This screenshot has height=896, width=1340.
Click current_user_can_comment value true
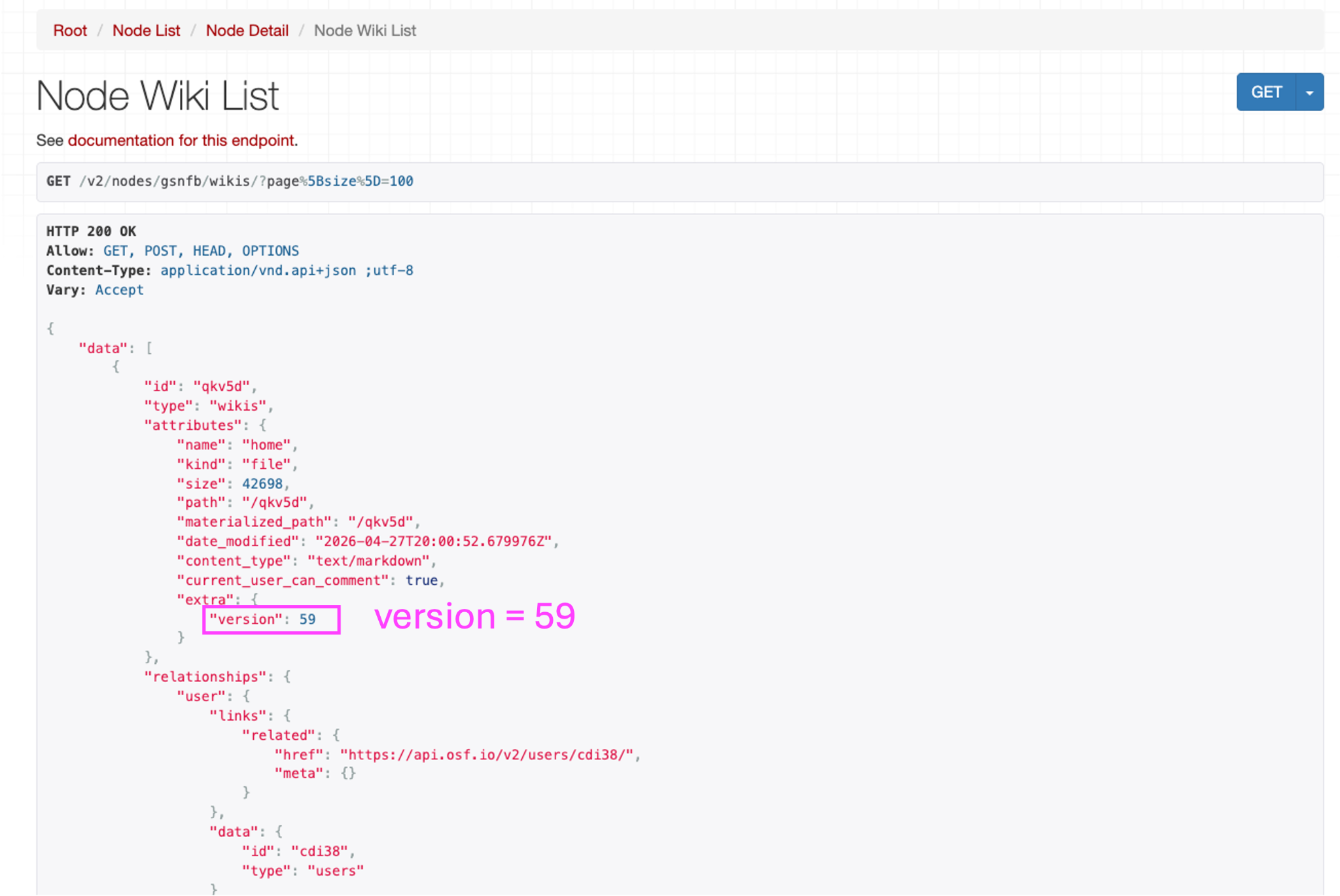(x=422, y=581)
